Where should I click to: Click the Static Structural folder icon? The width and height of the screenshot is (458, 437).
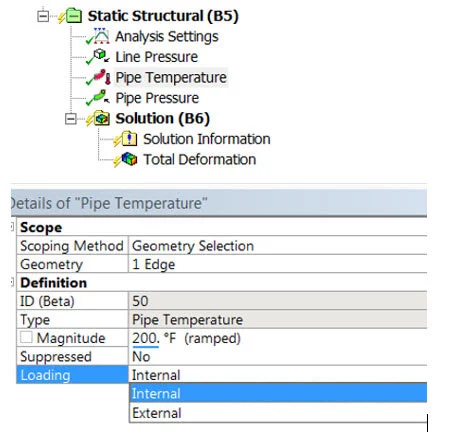pos(74,16)
